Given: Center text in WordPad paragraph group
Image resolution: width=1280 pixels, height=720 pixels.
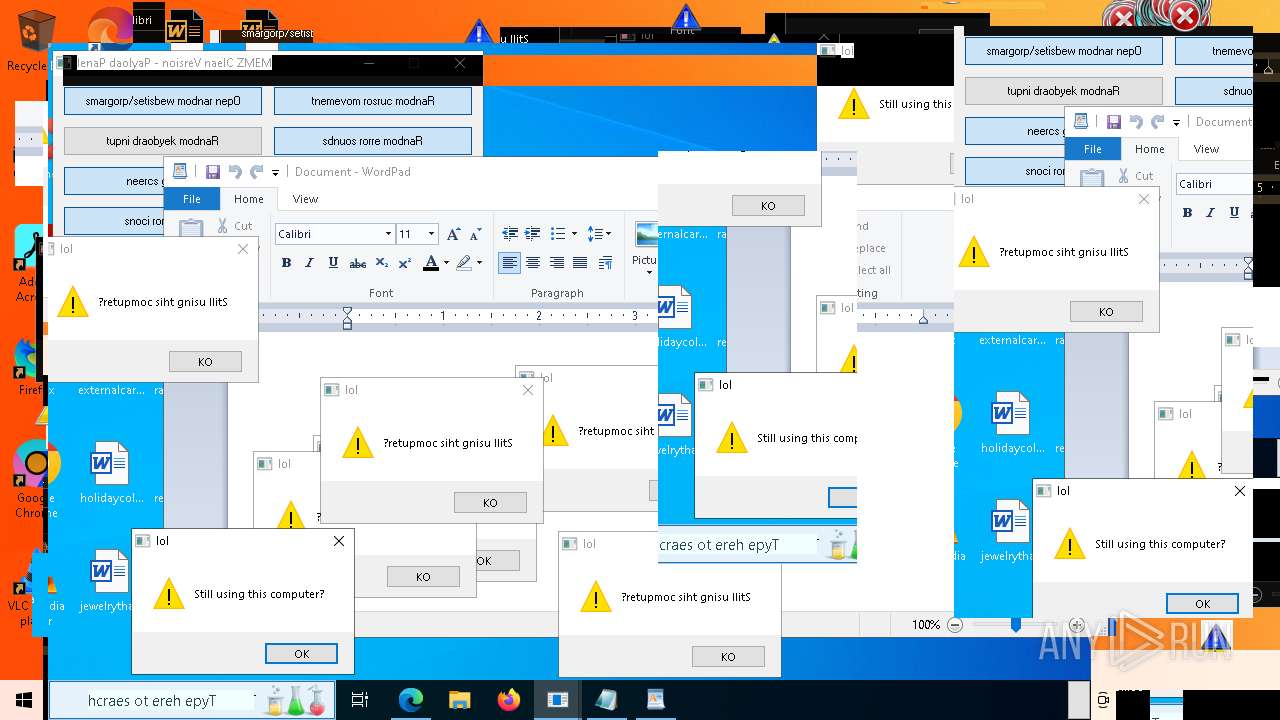Looking at the screenshot, I should point(533,263).
